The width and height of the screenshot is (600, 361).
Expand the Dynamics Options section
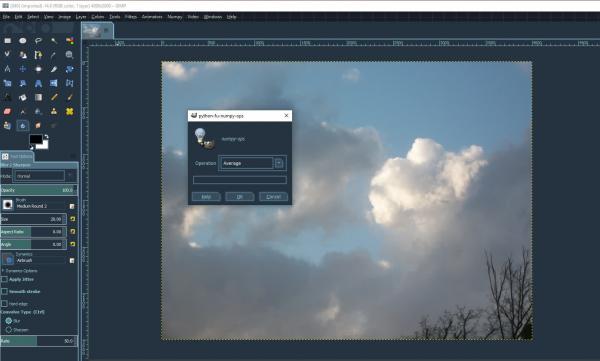[x=21, y=271]
